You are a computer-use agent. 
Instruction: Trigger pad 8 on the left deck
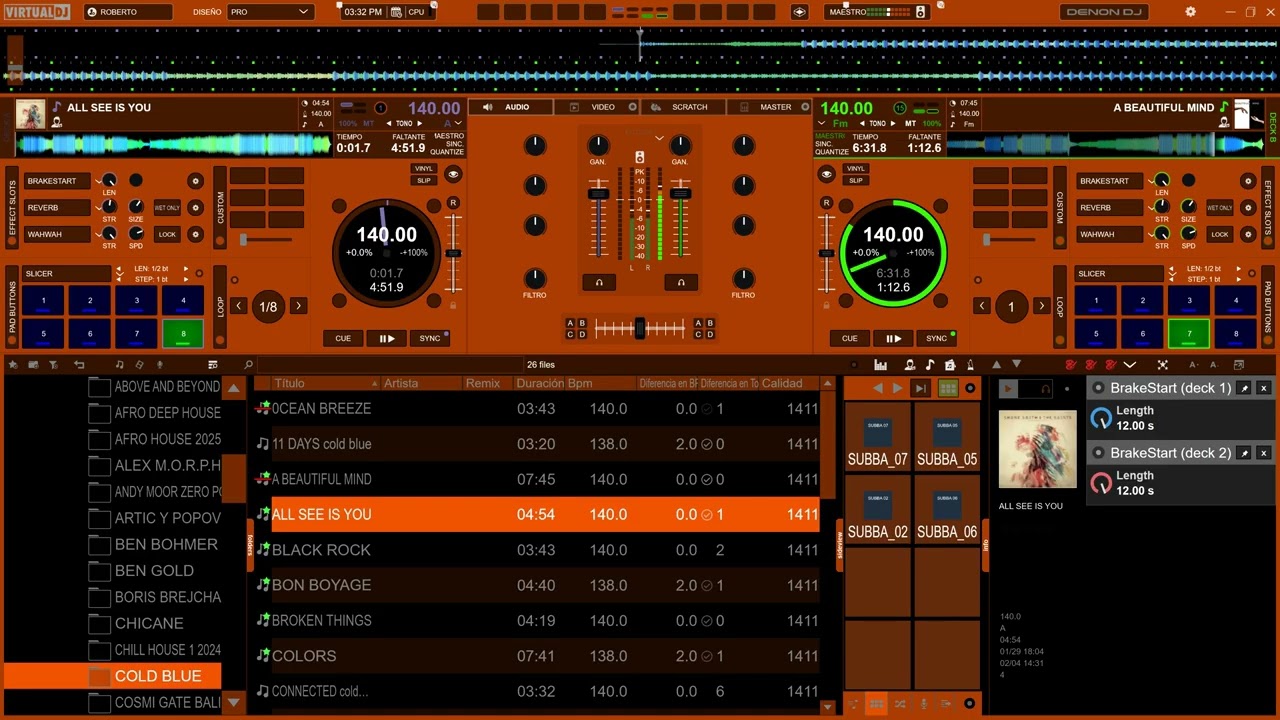(x=183, y=333)
